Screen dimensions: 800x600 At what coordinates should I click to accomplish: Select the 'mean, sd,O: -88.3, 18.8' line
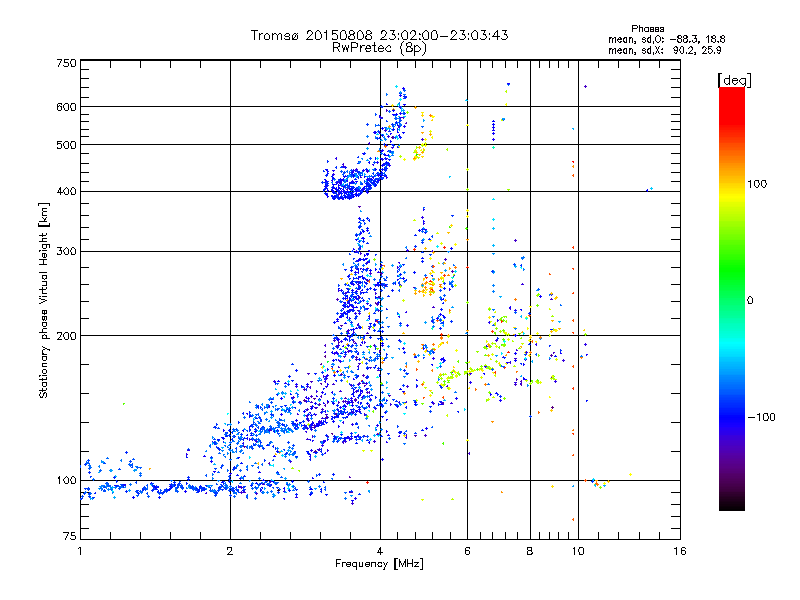pyautogui.click(x=666, y=39)
